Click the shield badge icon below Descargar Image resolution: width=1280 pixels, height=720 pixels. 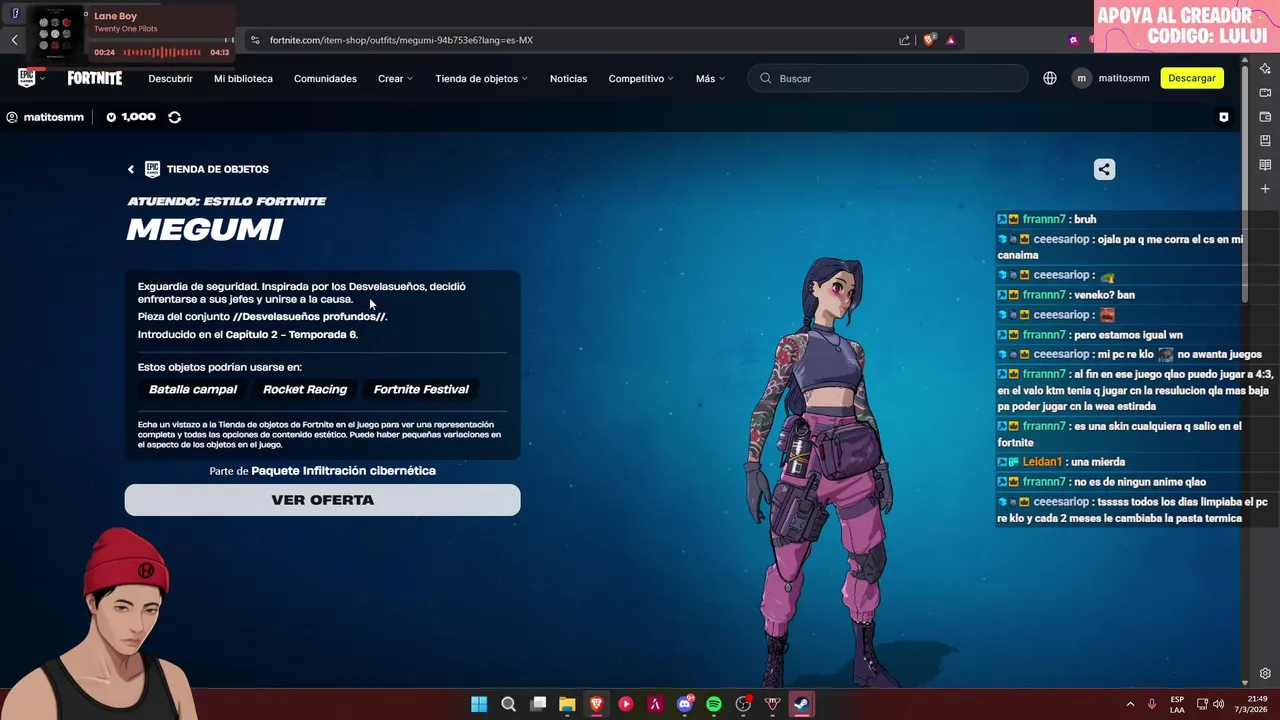click(x=1224, y=117)
